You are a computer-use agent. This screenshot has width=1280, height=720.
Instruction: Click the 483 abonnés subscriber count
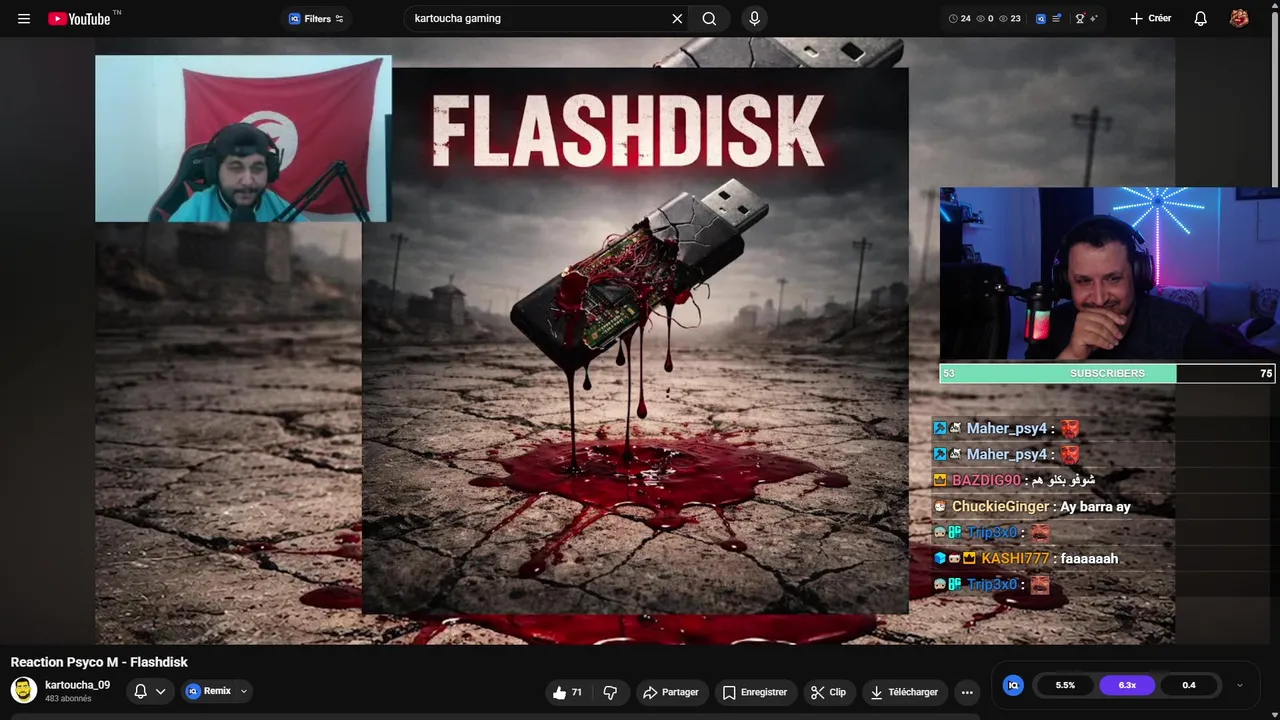pyautogui.click(x=68, y=699)
